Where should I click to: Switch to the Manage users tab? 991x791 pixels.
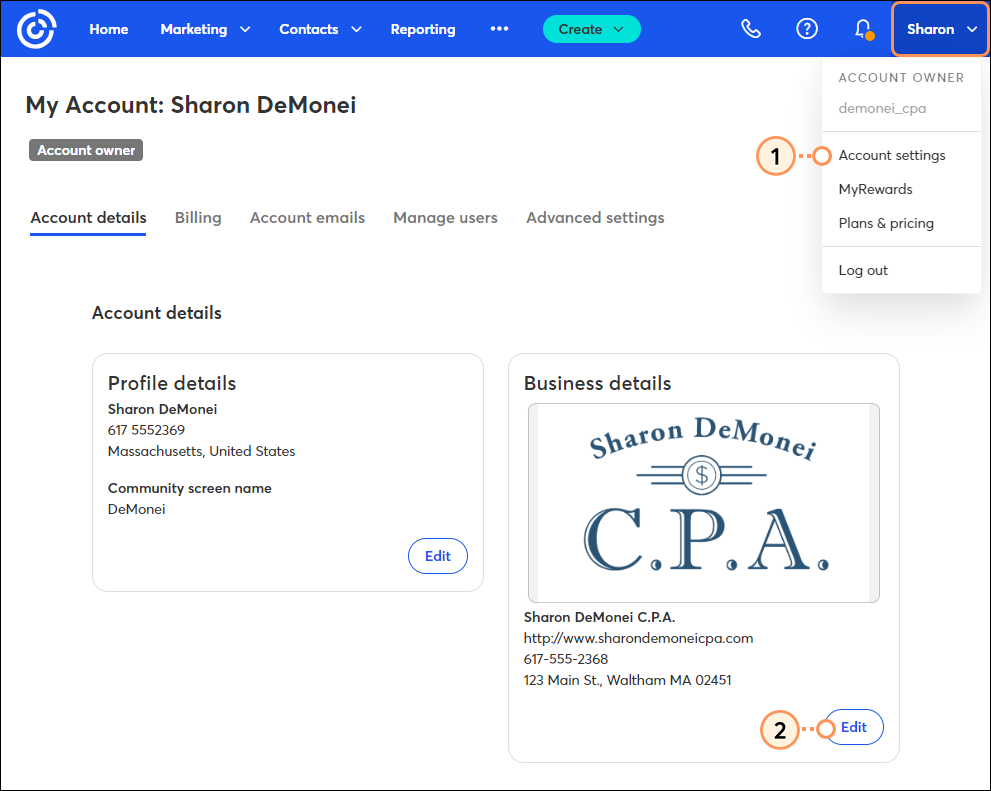445,218
